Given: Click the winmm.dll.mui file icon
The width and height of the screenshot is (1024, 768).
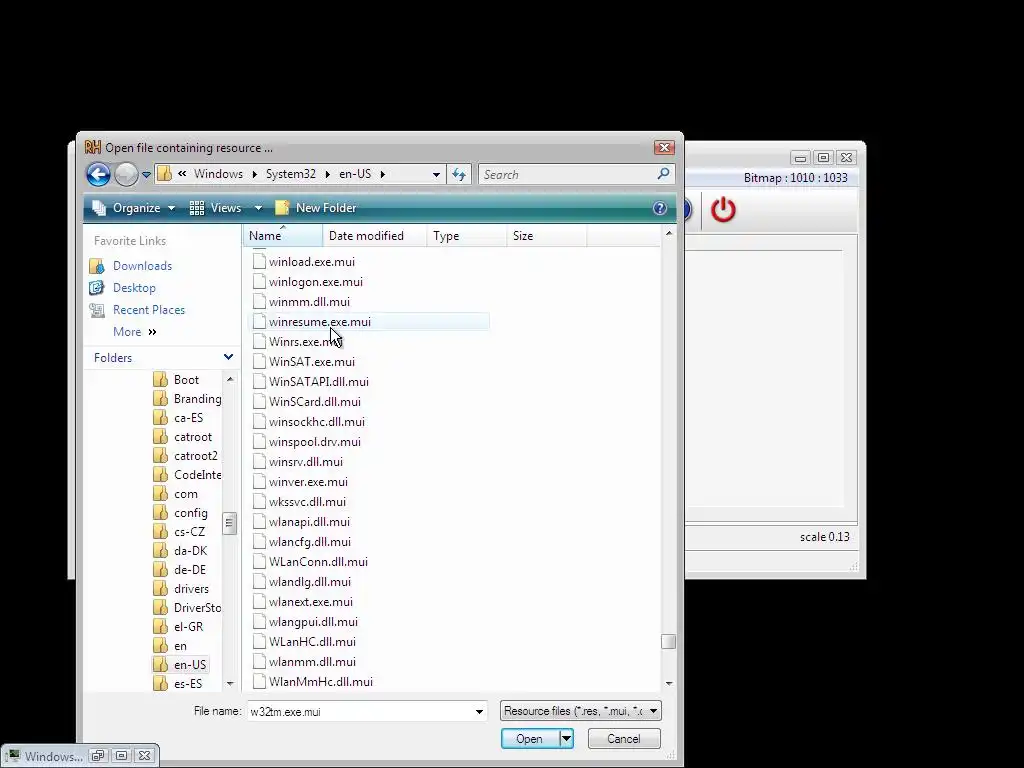Looking at the screenshot, I should coord(259,302).
